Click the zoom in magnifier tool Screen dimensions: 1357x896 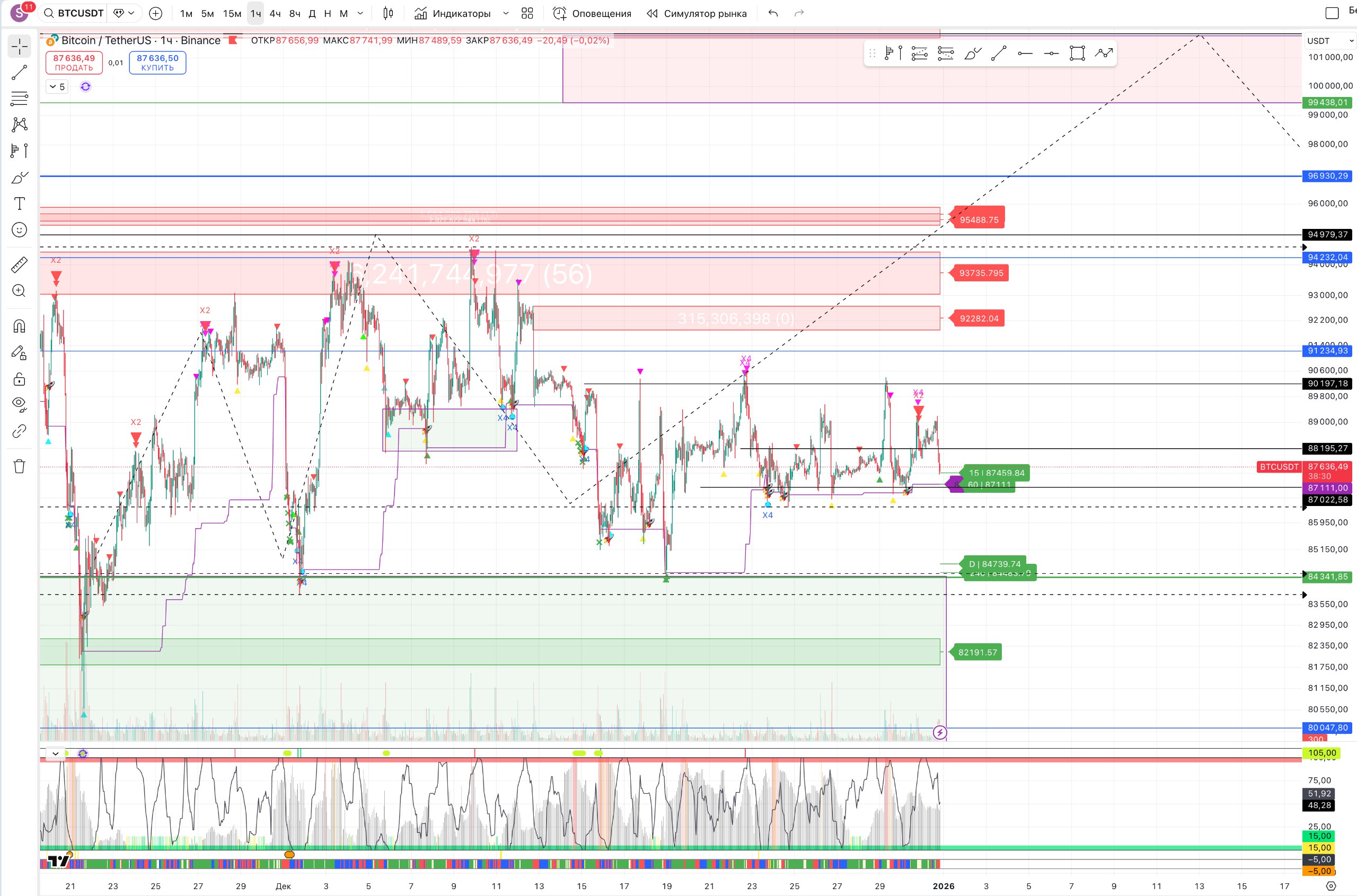pyautogui.click(x=20, y=291)
